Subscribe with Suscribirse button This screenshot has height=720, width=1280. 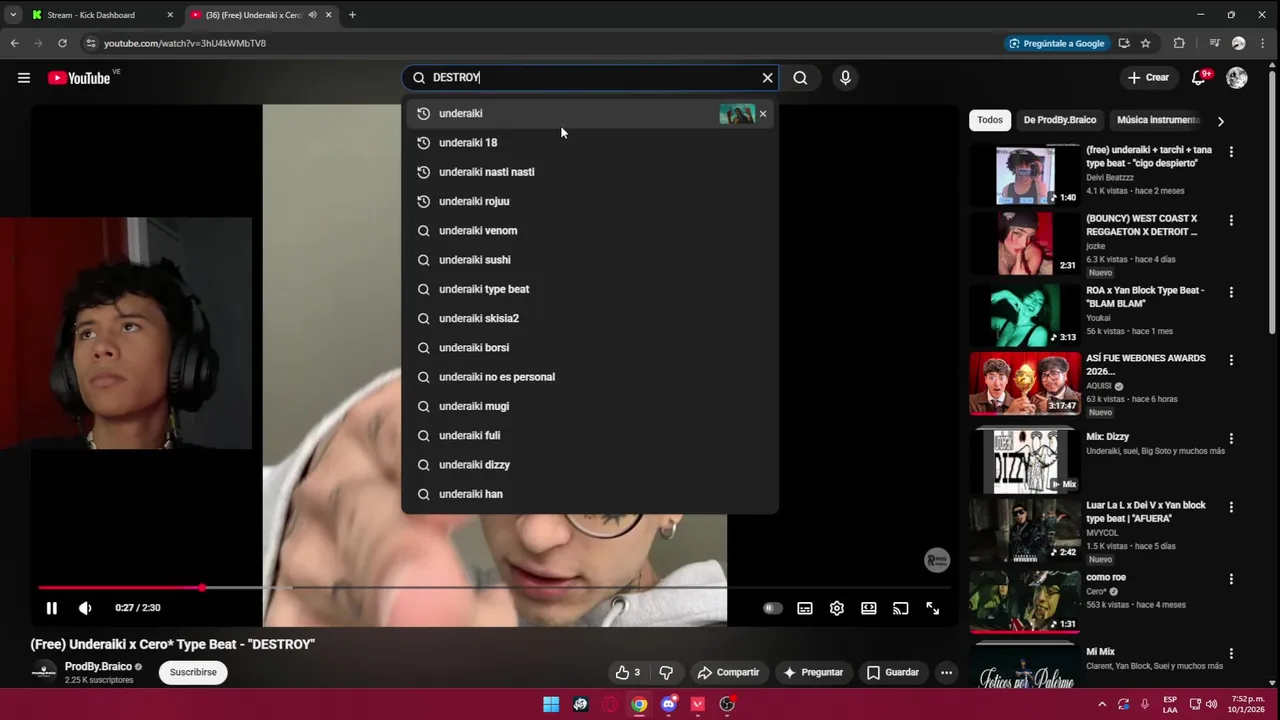[x=193, y=673]
